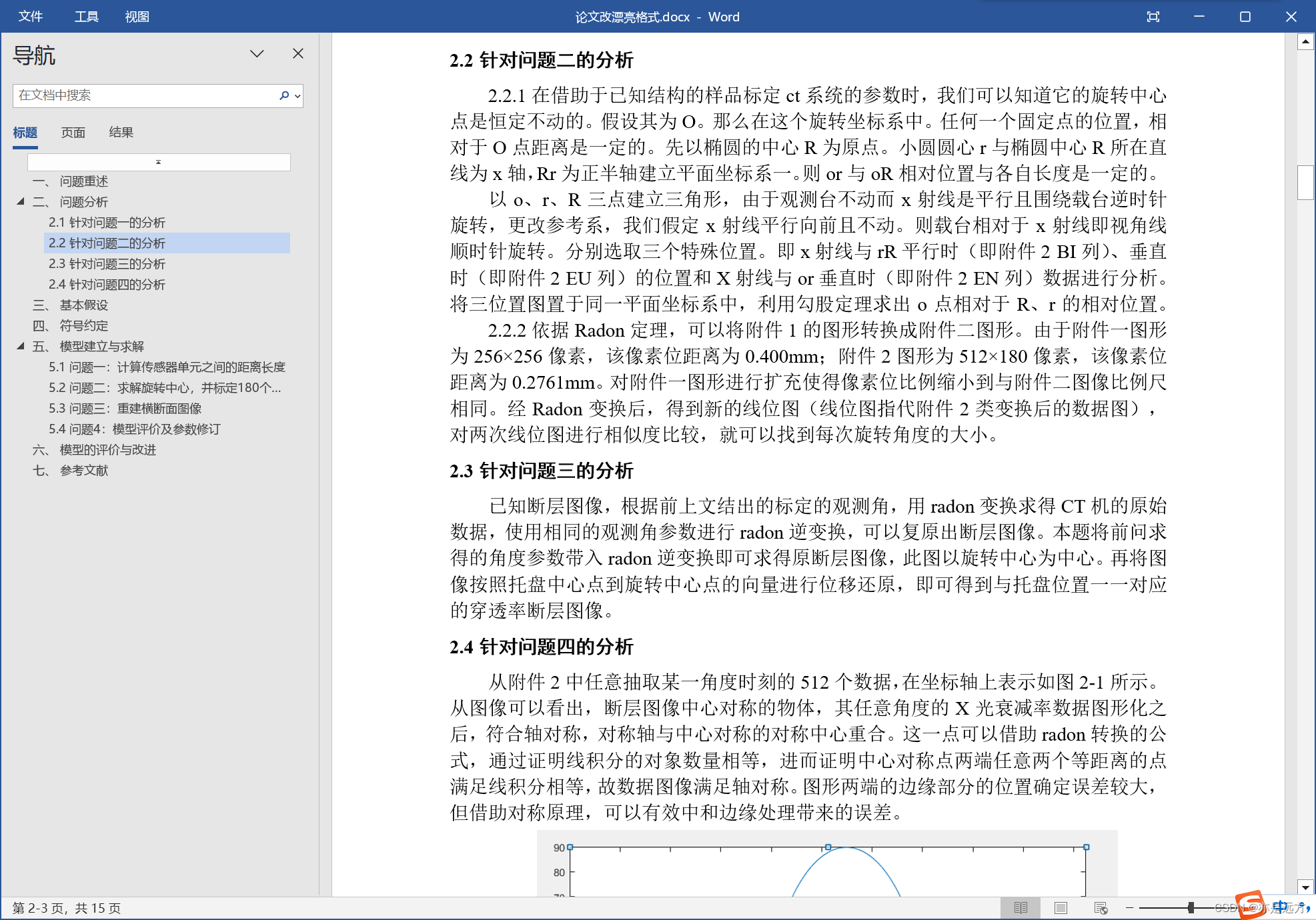Click the Sogou input method icon
Viewport: 1316px width, 920px height.
(1249, 905)
